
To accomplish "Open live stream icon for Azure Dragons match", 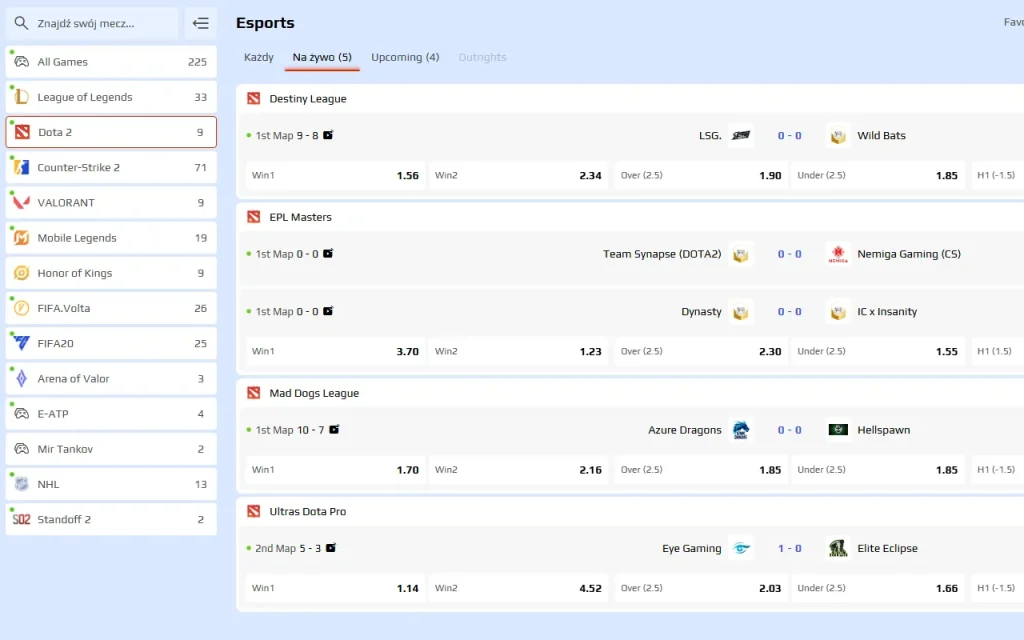I will 334,429.
